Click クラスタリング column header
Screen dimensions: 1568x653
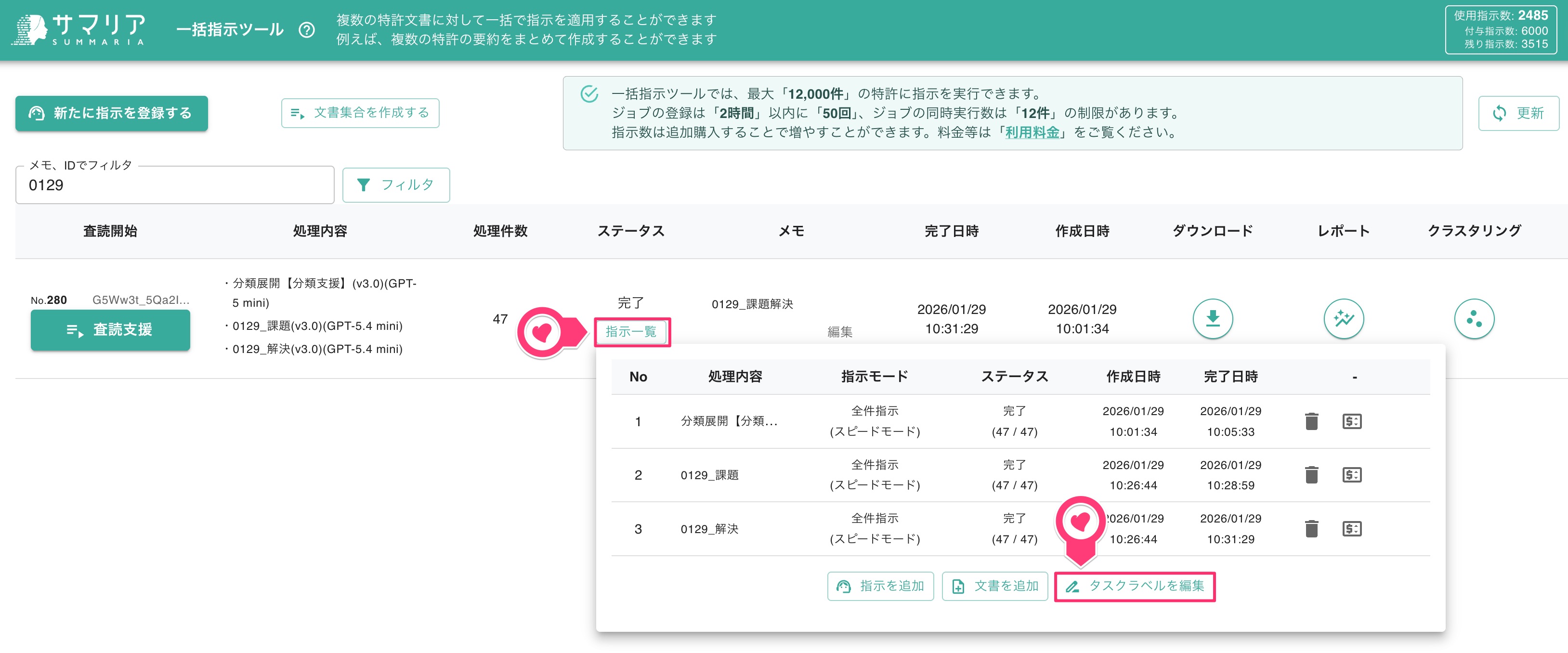(x=1474, y=231)
